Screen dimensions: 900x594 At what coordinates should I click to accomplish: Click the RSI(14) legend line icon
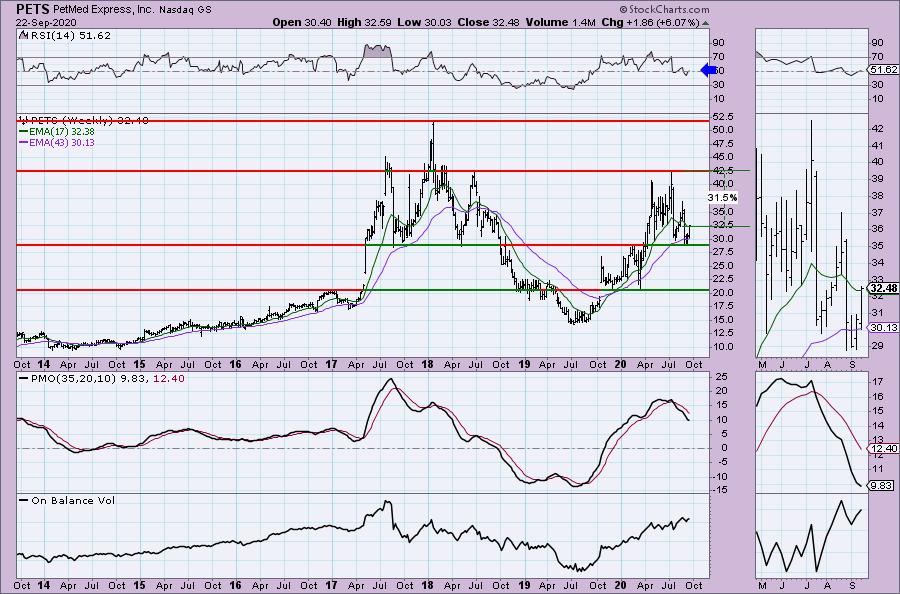[22, 35]
